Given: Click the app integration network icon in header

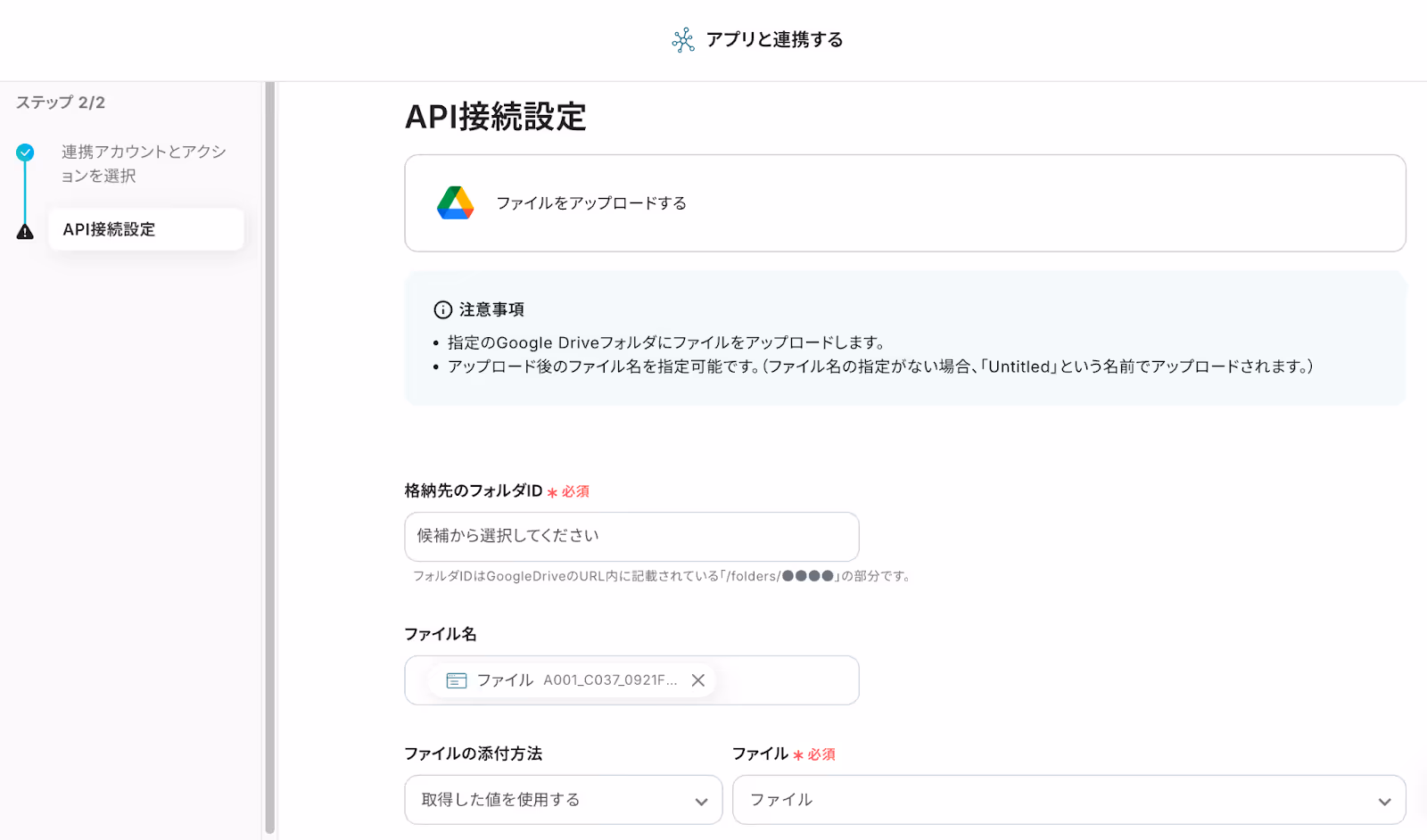Looking at the screenshot, I should pyautogui.click(x=683, y=40).
